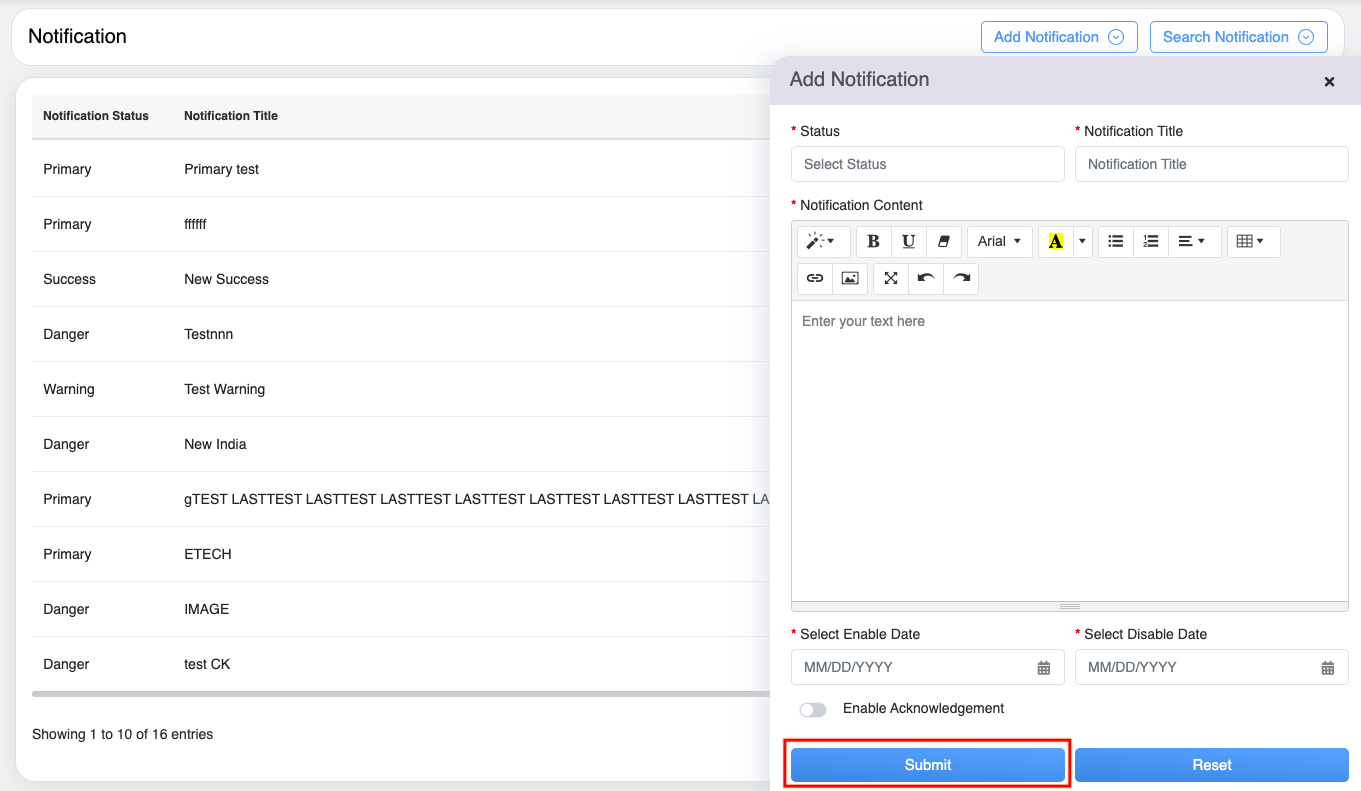Apply underline formatting in the editor
Viewport: 1361px width, 791px height.
908,242
